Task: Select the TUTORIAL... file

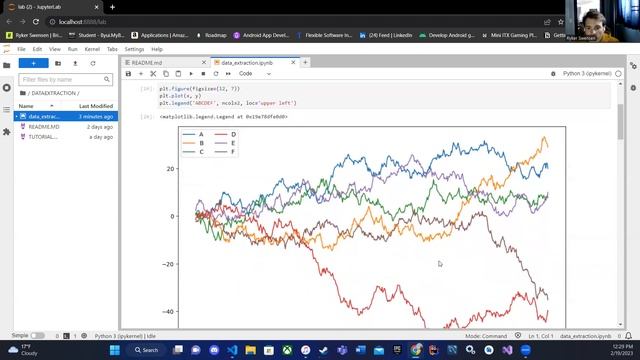Action: click(x=66, y=137)
